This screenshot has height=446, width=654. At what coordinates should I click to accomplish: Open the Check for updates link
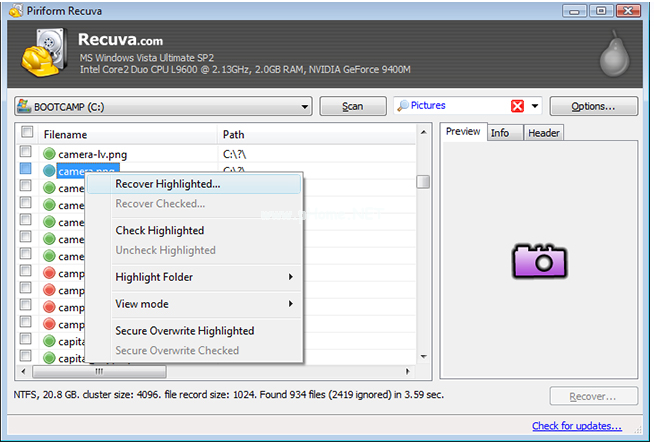point(578,426)
